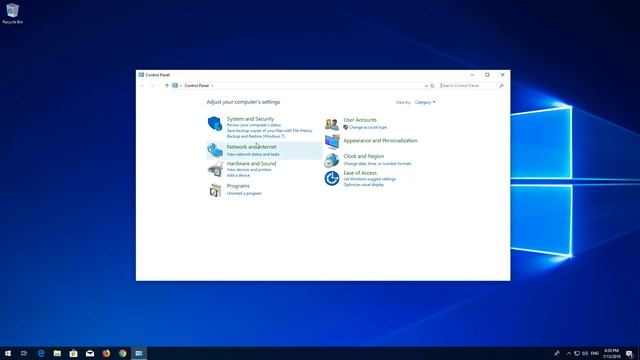
Task: Click the Control Panel taskbar button
Action: [x=139, y=353]
